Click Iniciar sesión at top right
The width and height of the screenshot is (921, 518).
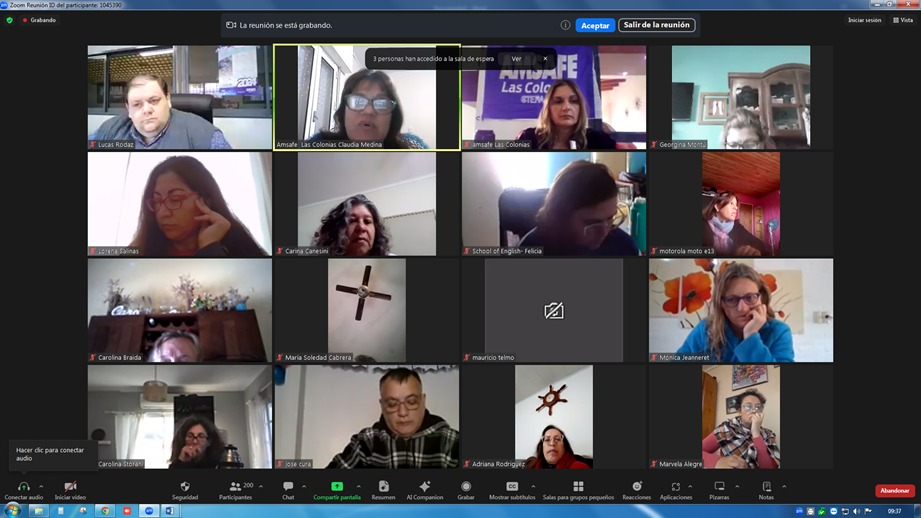click(x=864, y=20)
